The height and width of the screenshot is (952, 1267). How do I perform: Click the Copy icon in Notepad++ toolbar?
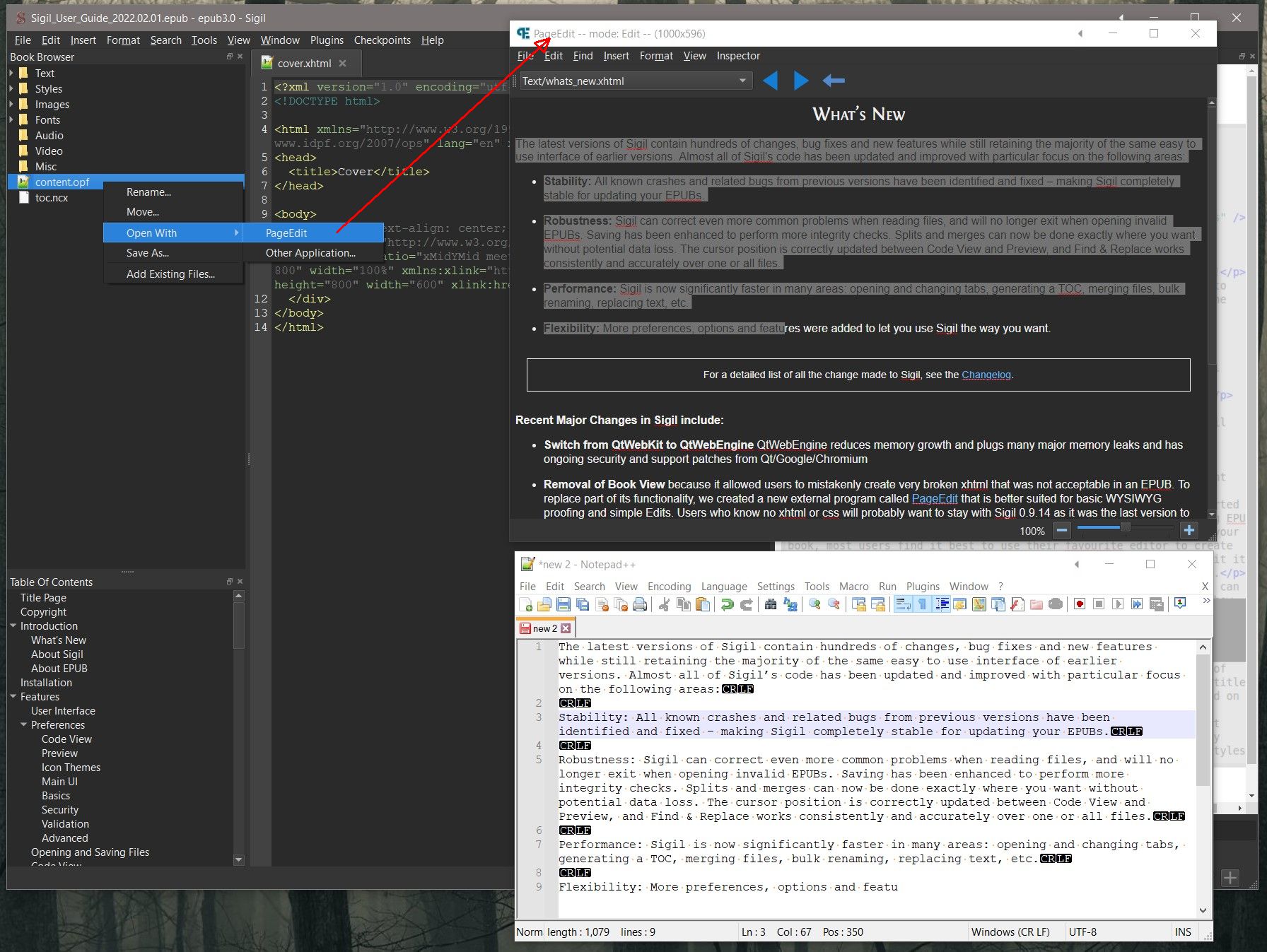(684, 604)
